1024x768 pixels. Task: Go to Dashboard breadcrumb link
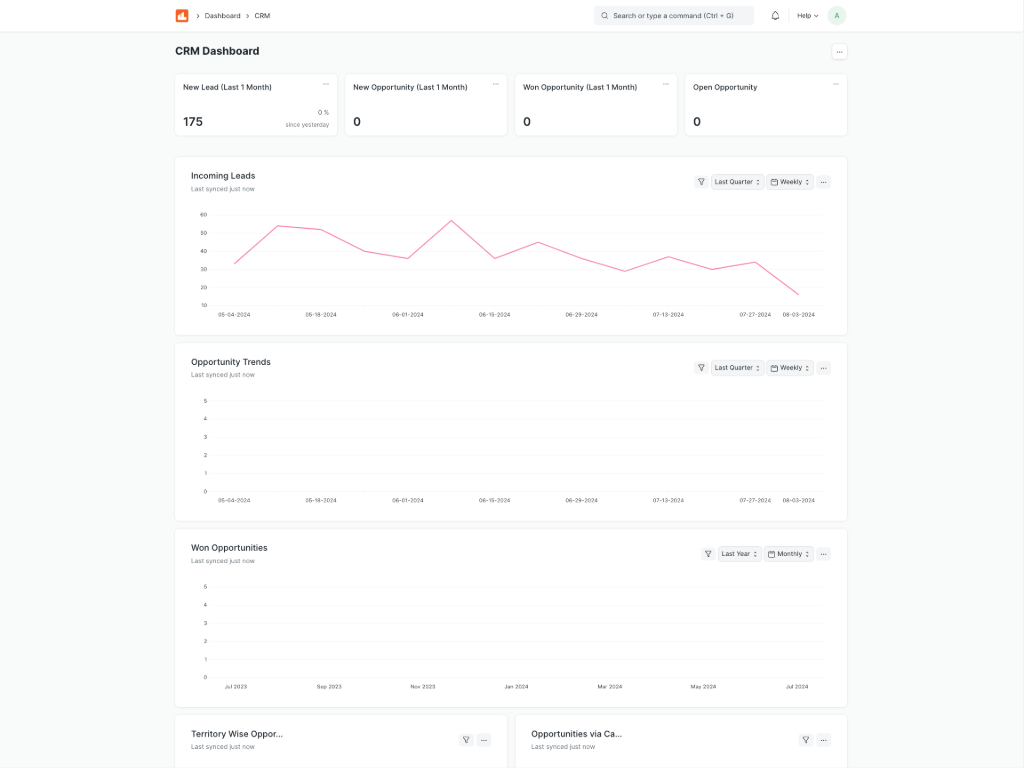(222, 16)
